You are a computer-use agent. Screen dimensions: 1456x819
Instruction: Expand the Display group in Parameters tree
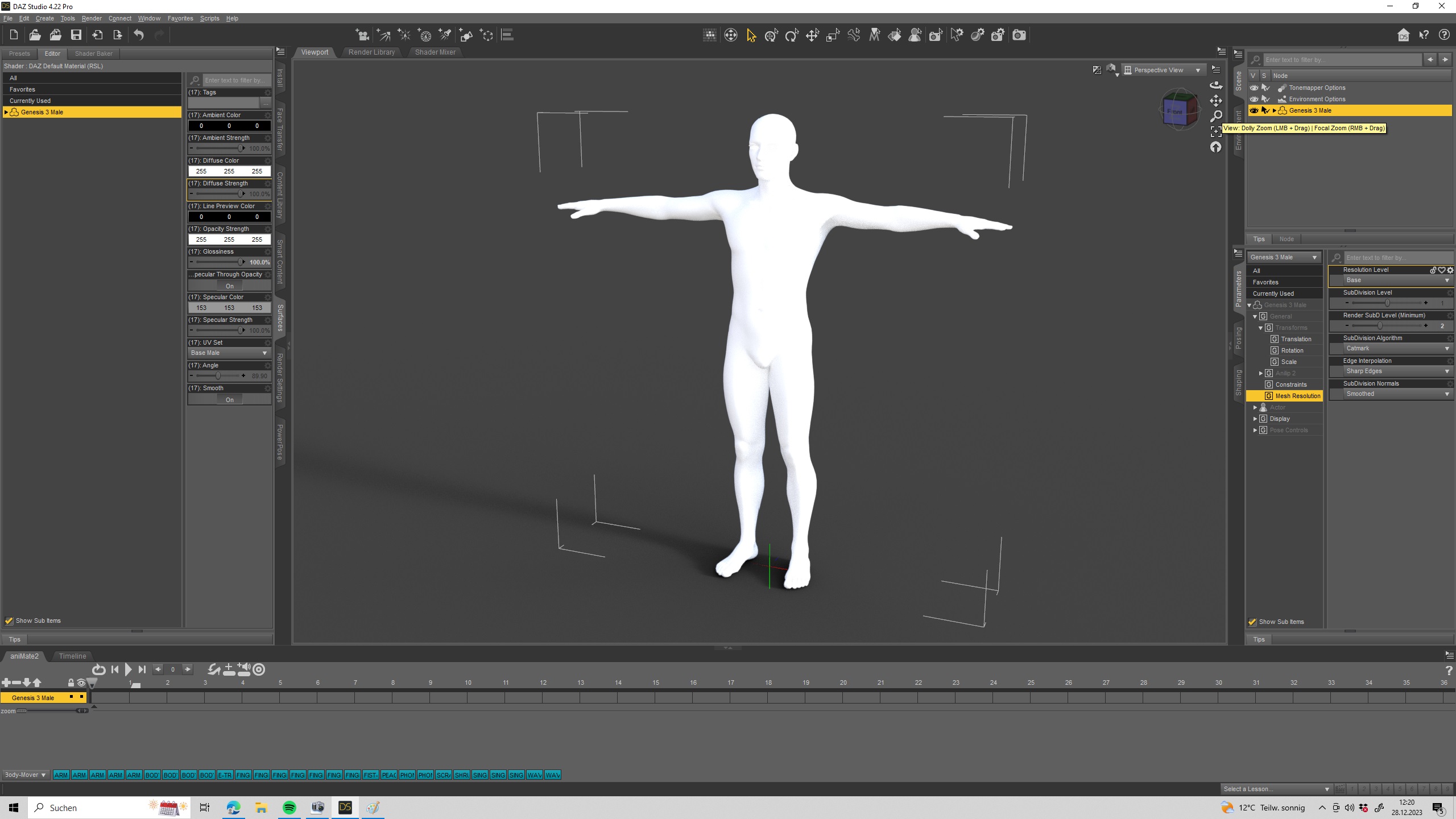click(x=1255, y=419)
